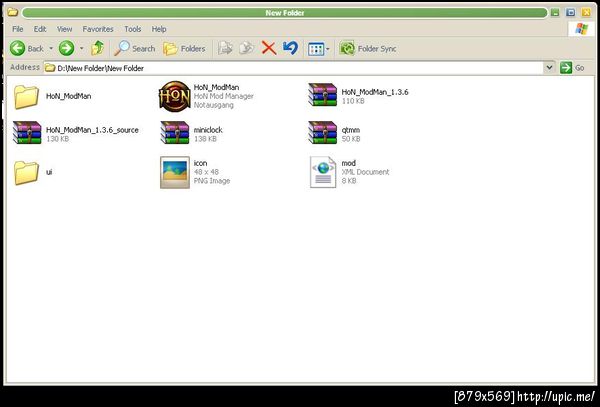The width and height of the screenshot is (600, 407).
Task: Select the qtmm archive icon
Action: click(x=323, y=132)
